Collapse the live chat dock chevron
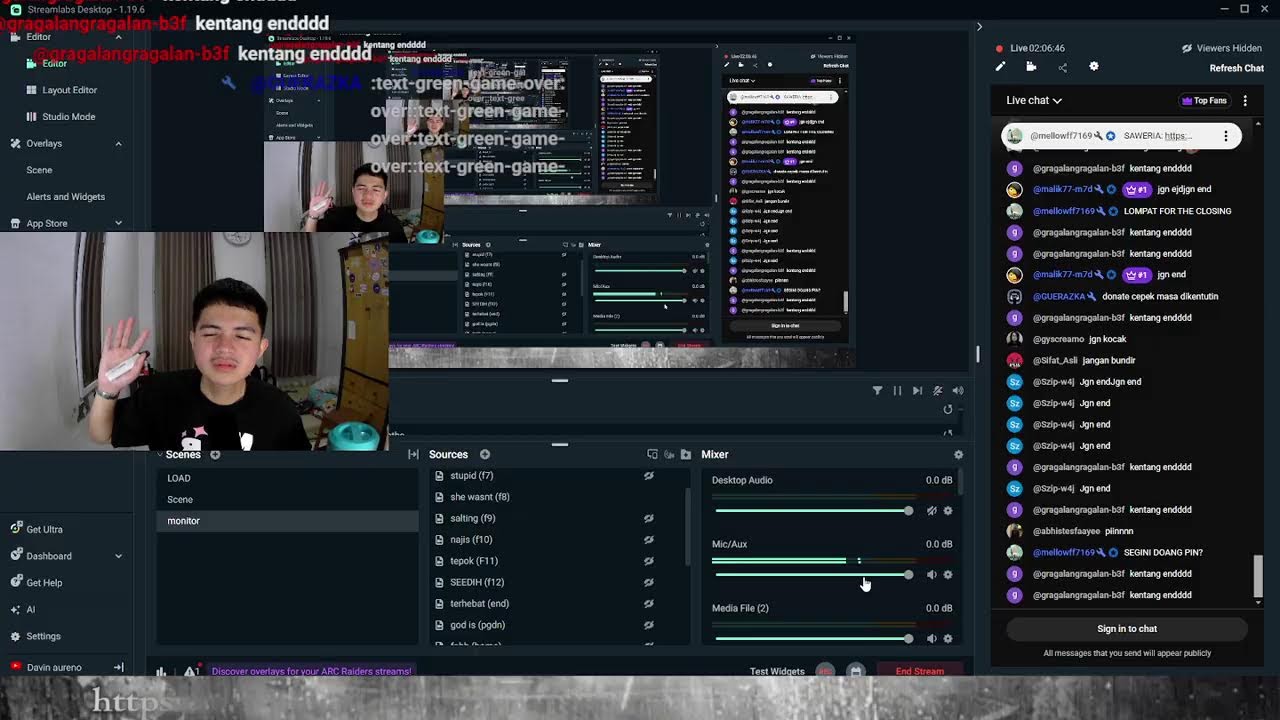The width and height of the screenshot is (1280, 720). 979,27
